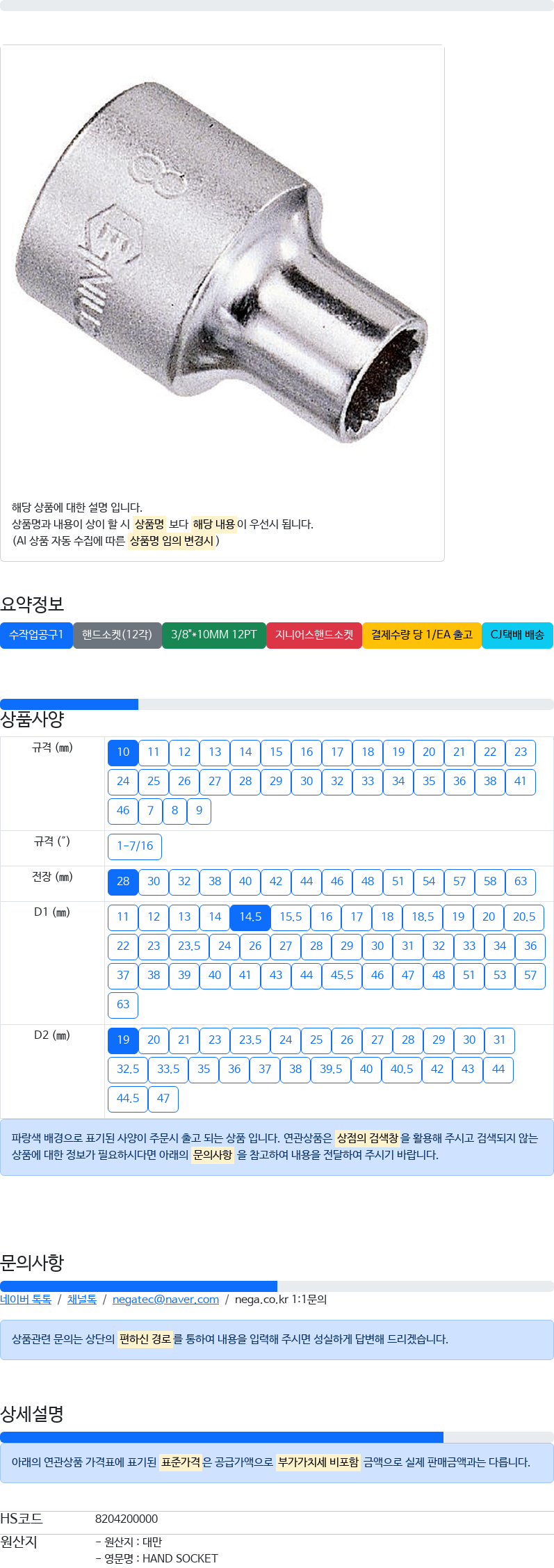554x1568 pixels.
Task: Choose size 10 in 규격 (mm)
Action: click(x=123, y=752)
